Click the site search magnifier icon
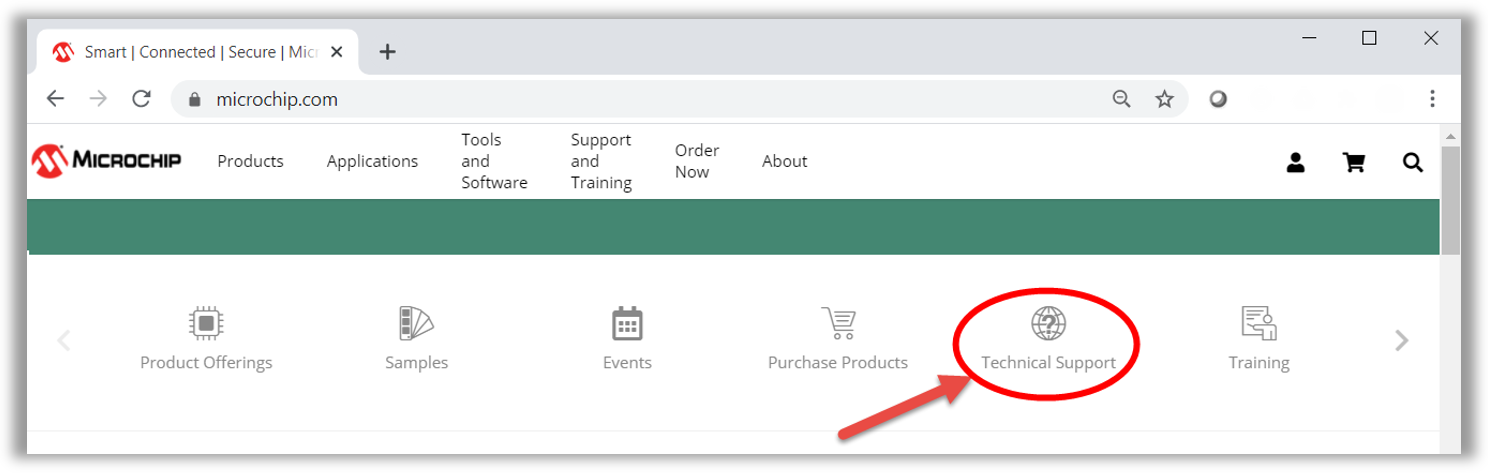The height and width of the screenshot is (475, 1488). (x=1412, y=162)
